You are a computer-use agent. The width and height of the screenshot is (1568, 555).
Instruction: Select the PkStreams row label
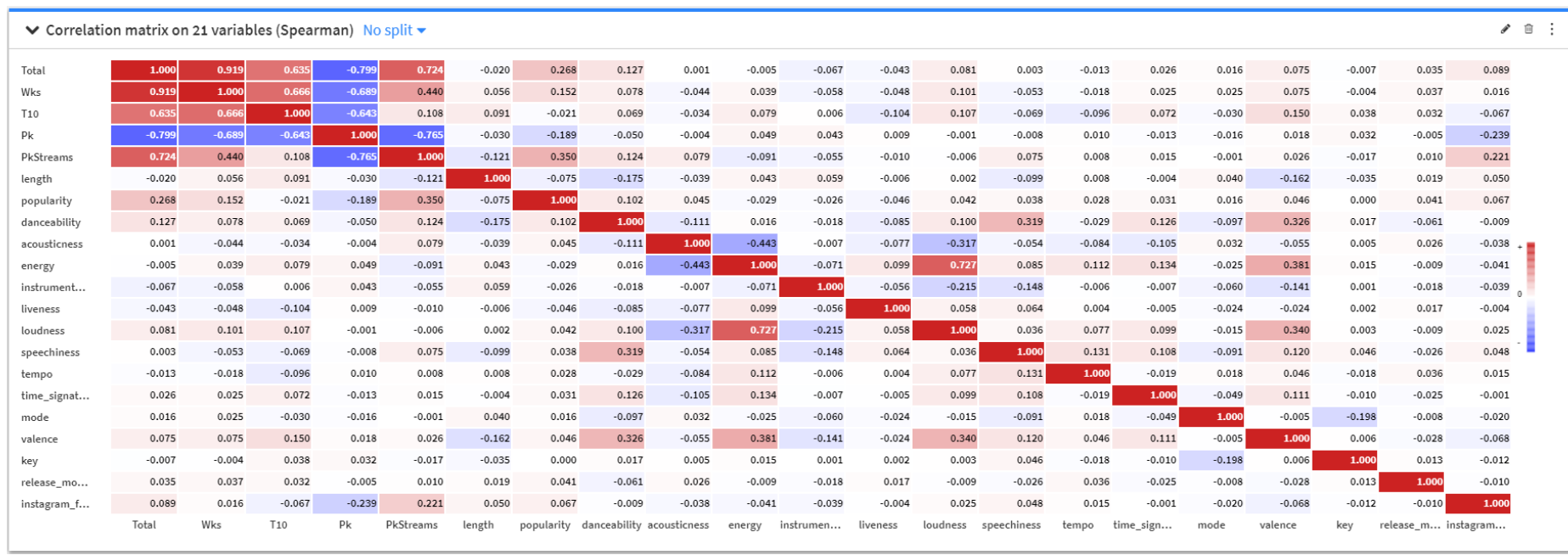coord(47,158)
